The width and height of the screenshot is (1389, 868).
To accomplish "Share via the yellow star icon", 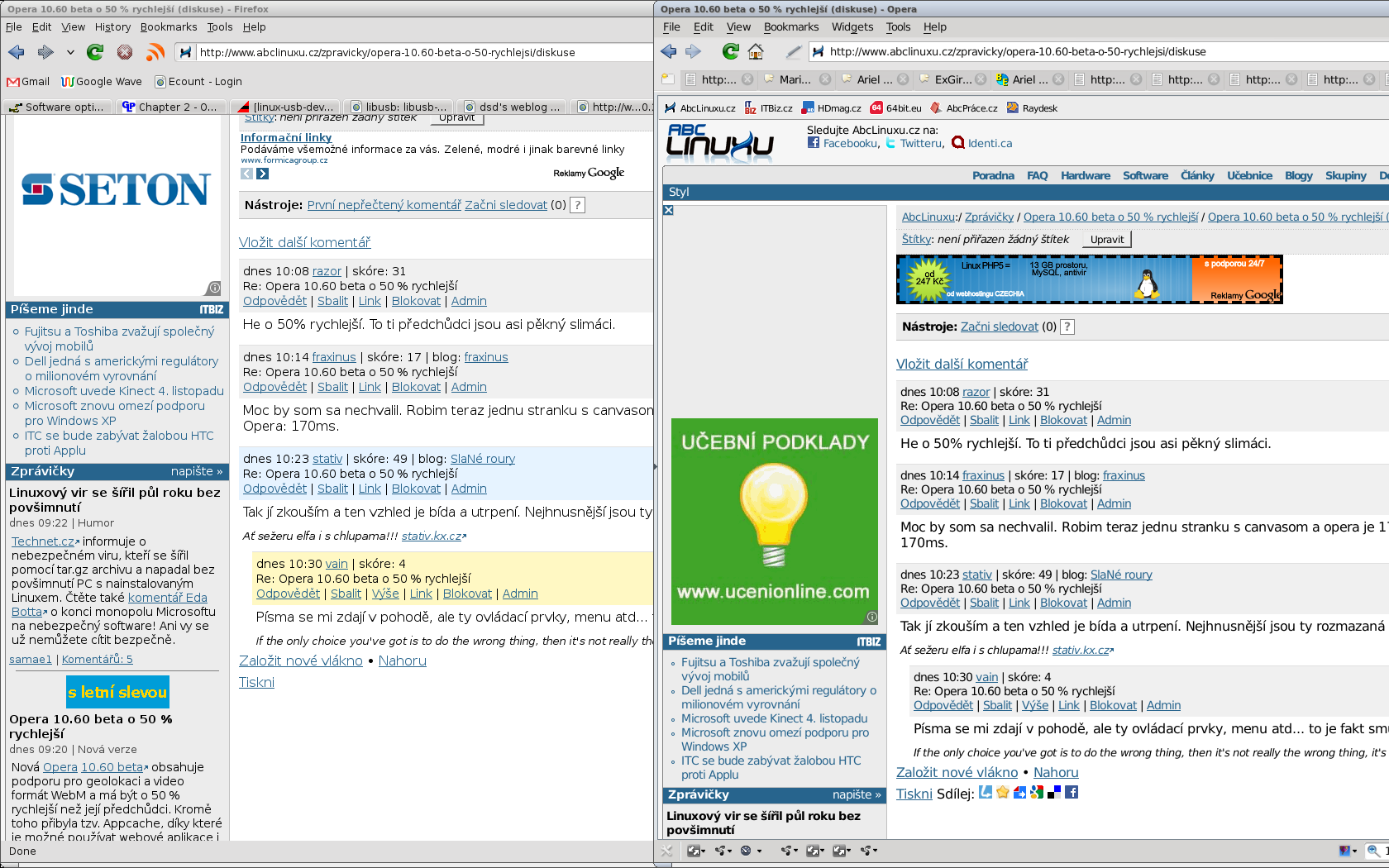I will tap(1003, 792).
